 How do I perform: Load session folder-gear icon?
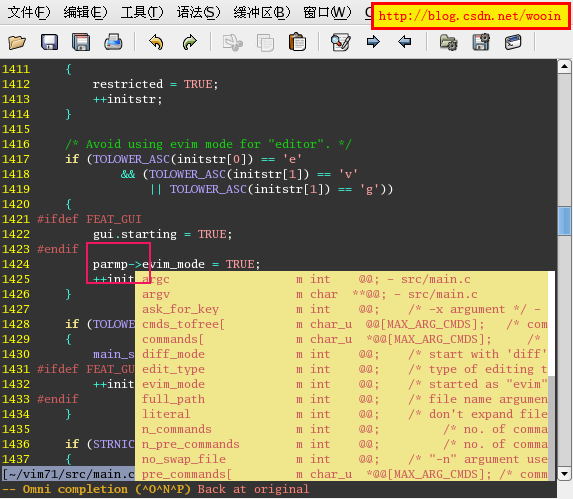[448, 42]
